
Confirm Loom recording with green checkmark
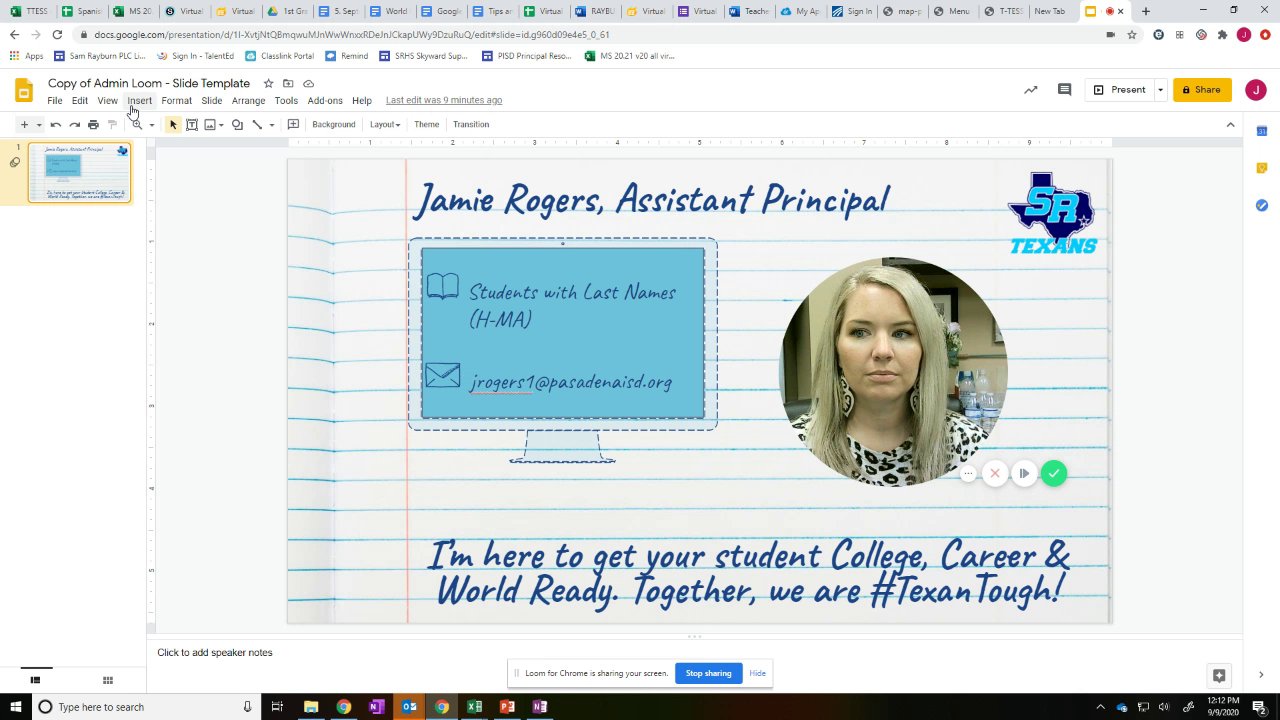[x=1053, y=474]
